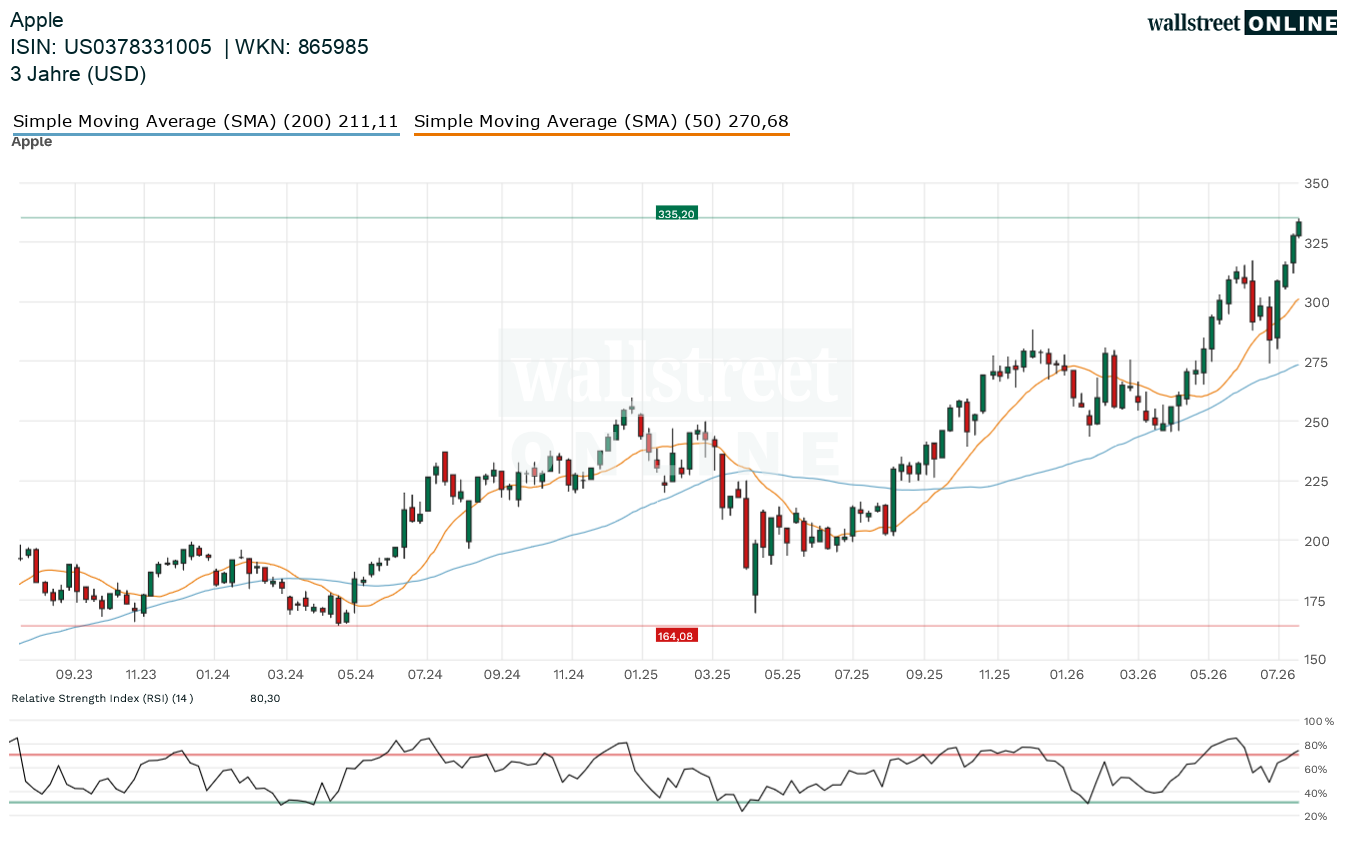The image size is (1349, 843).
Task: Click the 150 price axis label
Action: coord(1316,660)
